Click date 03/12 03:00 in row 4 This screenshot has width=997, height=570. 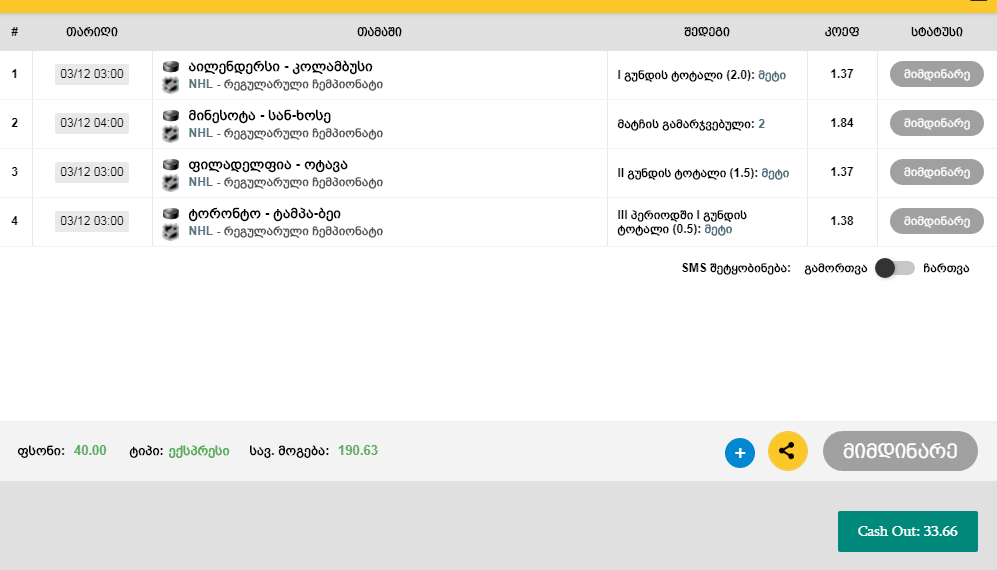[92, 221]
